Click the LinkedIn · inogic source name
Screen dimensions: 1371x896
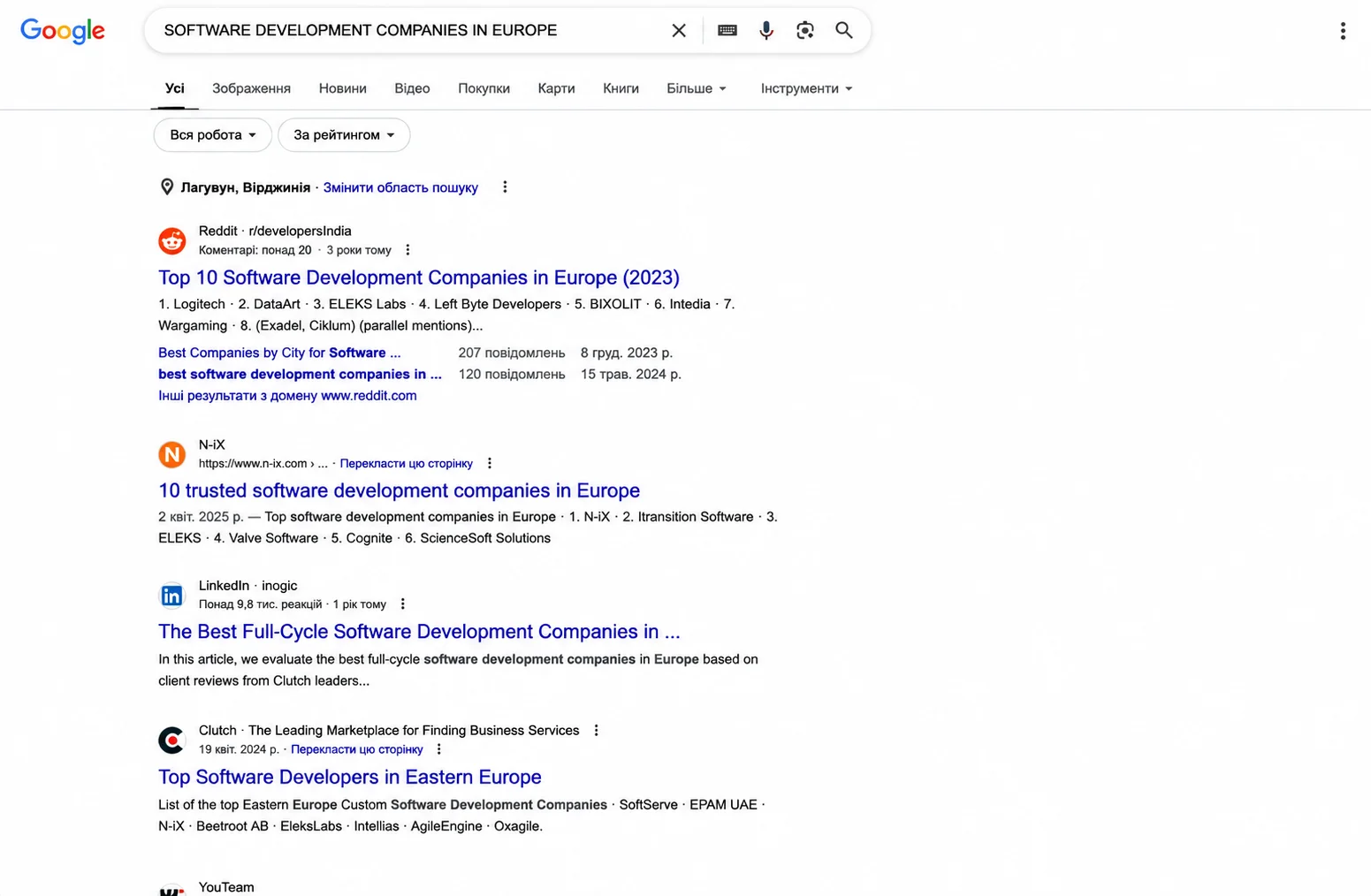point(248,586)
